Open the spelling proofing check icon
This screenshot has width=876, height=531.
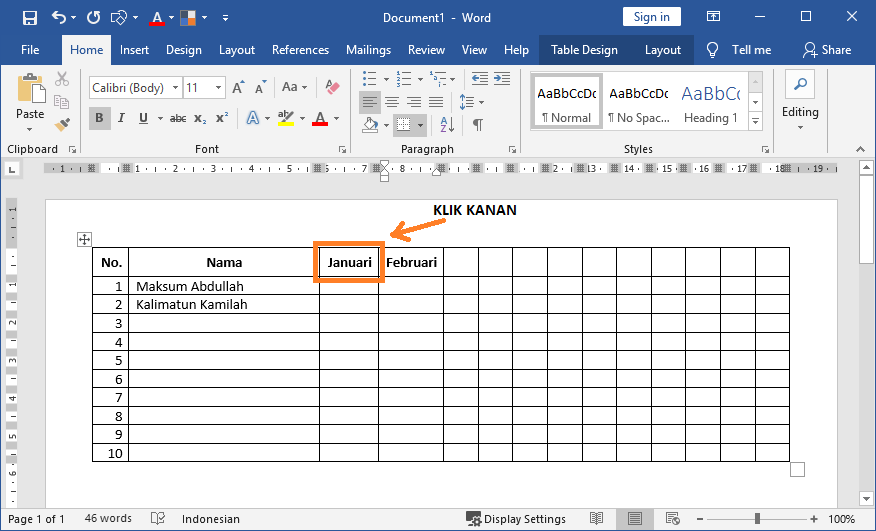[158, 519]
